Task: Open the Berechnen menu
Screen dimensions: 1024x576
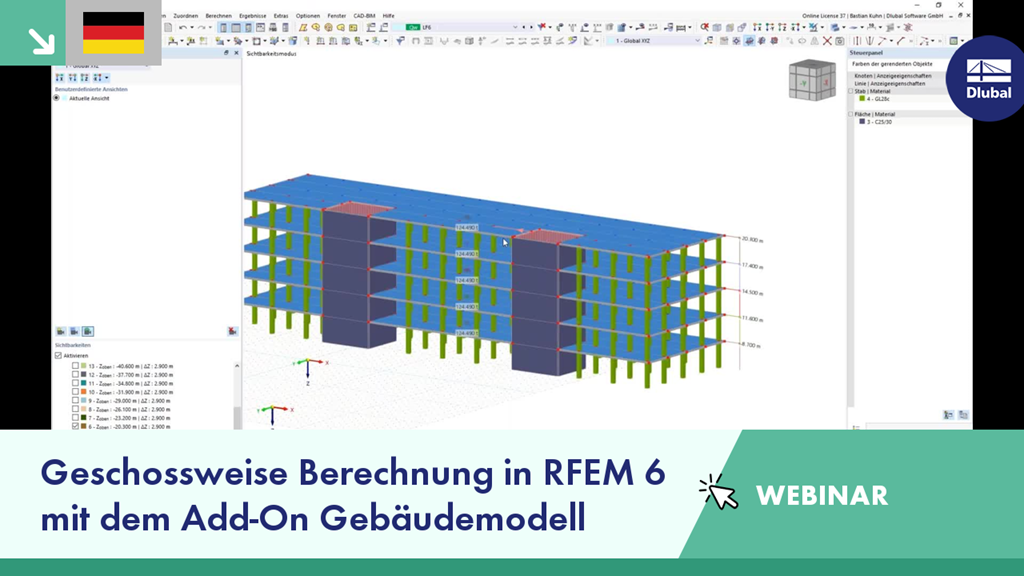Action: (x=218, y=16)
